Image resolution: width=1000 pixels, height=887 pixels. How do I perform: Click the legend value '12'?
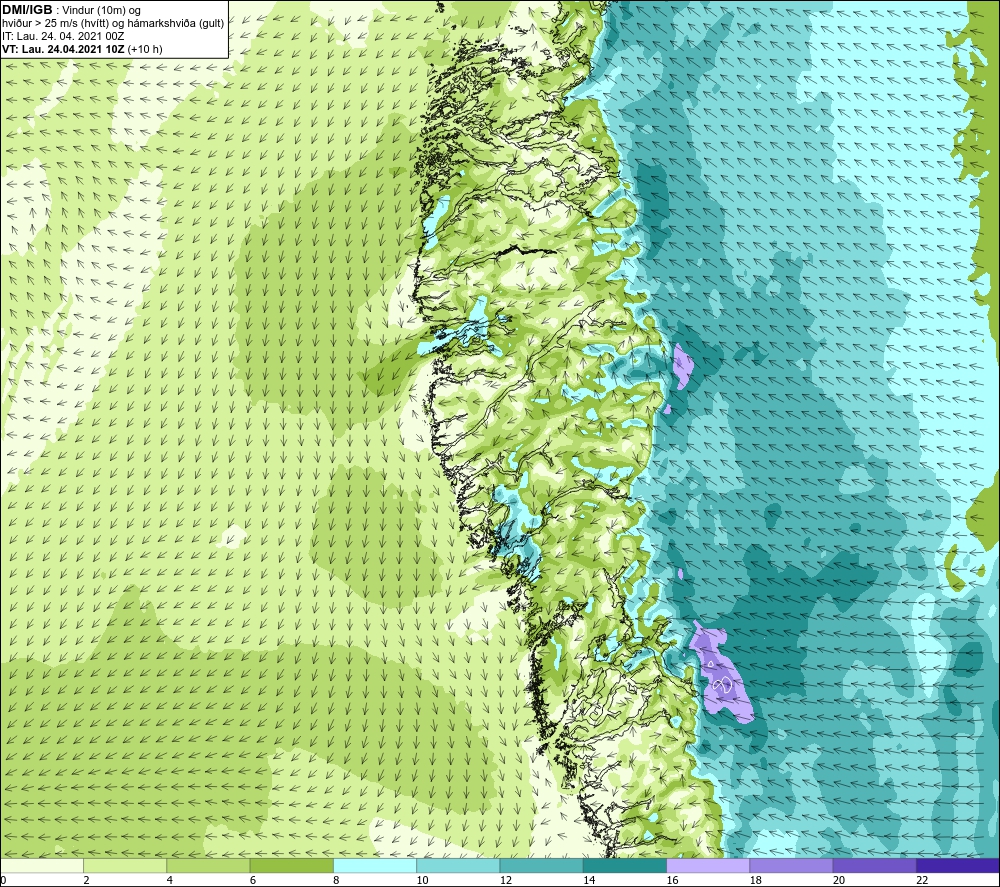(506, 881)
